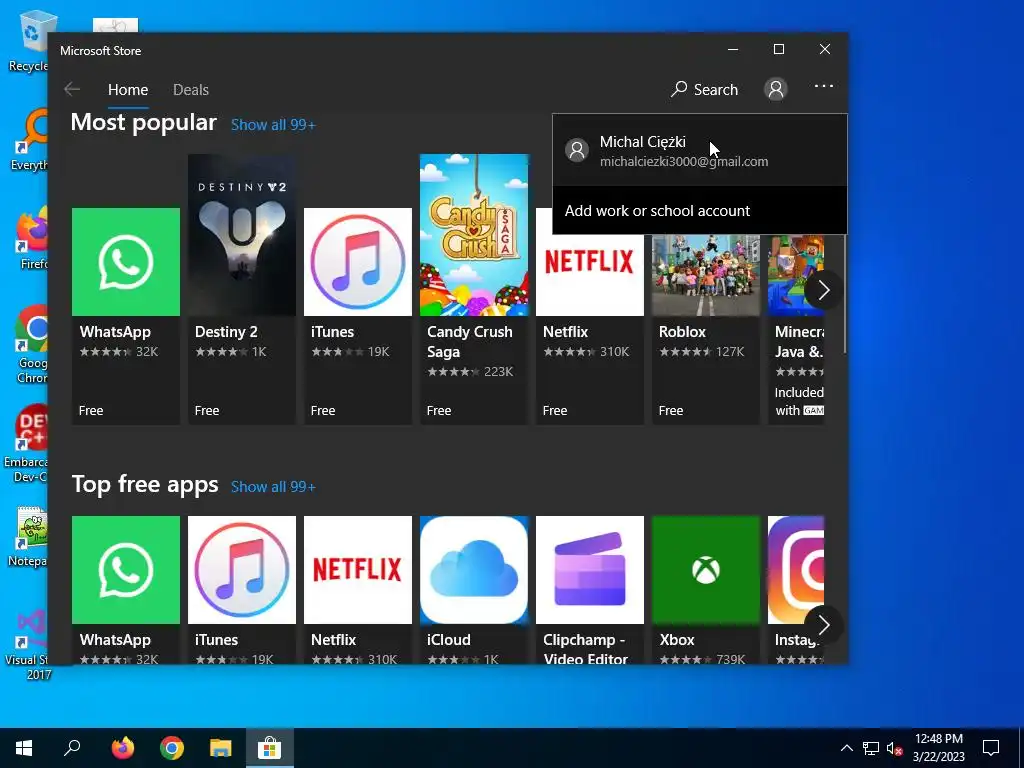Select the Visual Studio 2017 desktop shortcut

[x=27, y=645]
